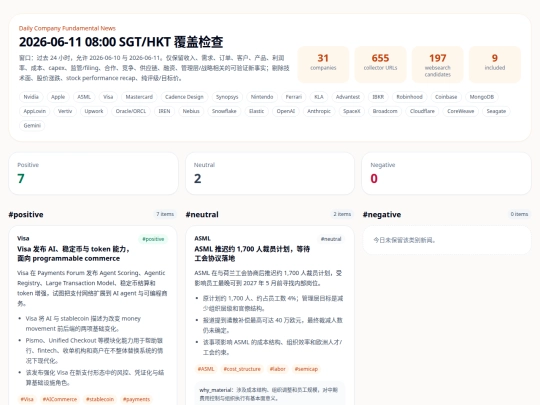Click the #ASML tag on the ASML card
Viewport: 540px width, 405px height.
click(206, 369)
